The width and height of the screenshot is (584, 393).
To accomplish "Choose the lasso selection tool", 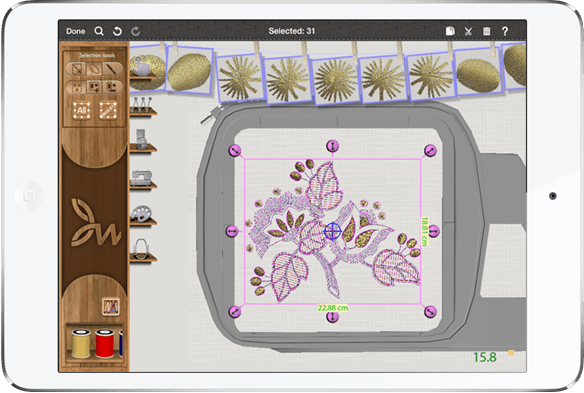I will click(94, 69).
